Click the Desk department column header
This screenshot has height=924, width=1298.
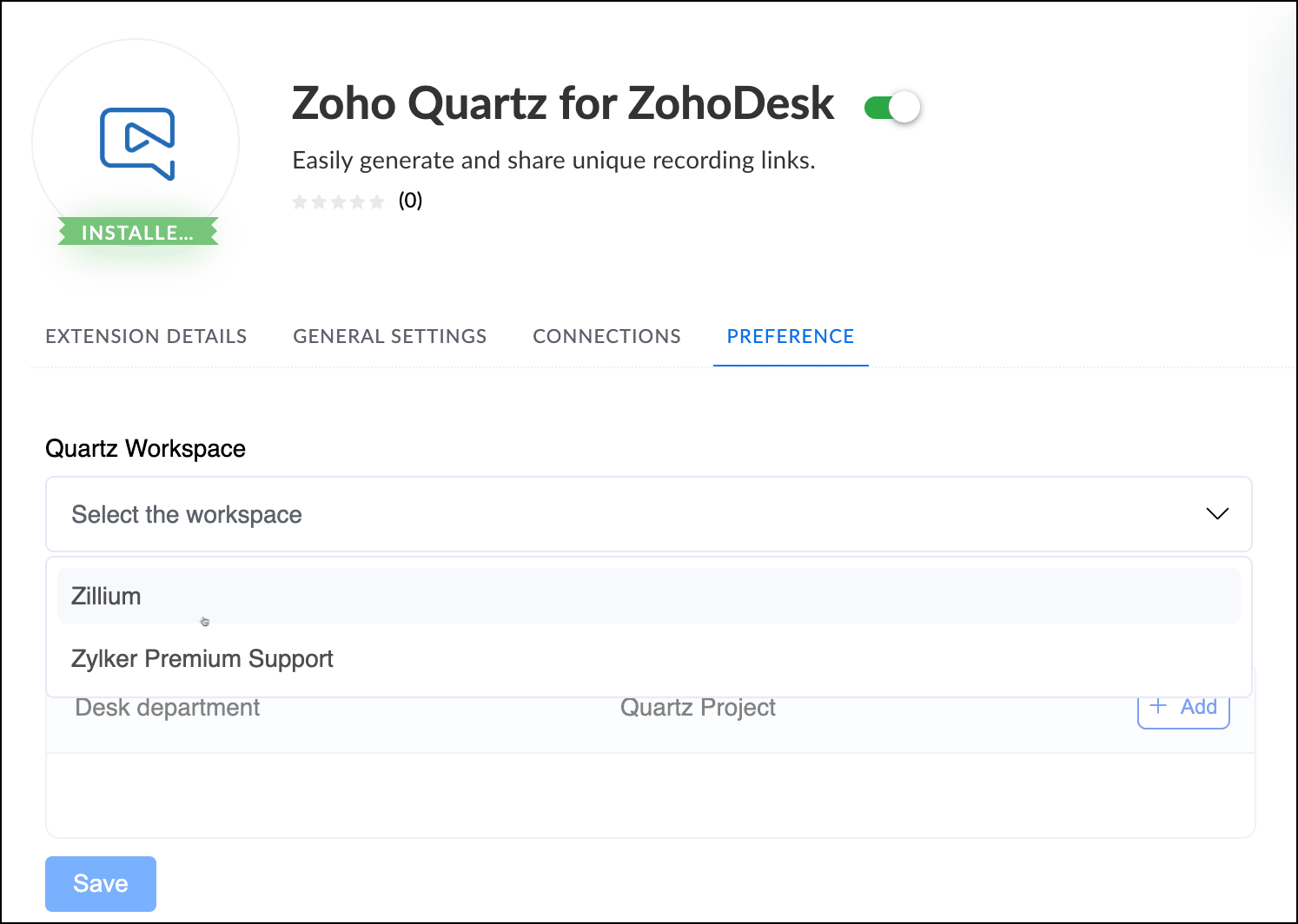tap(168, 709)
